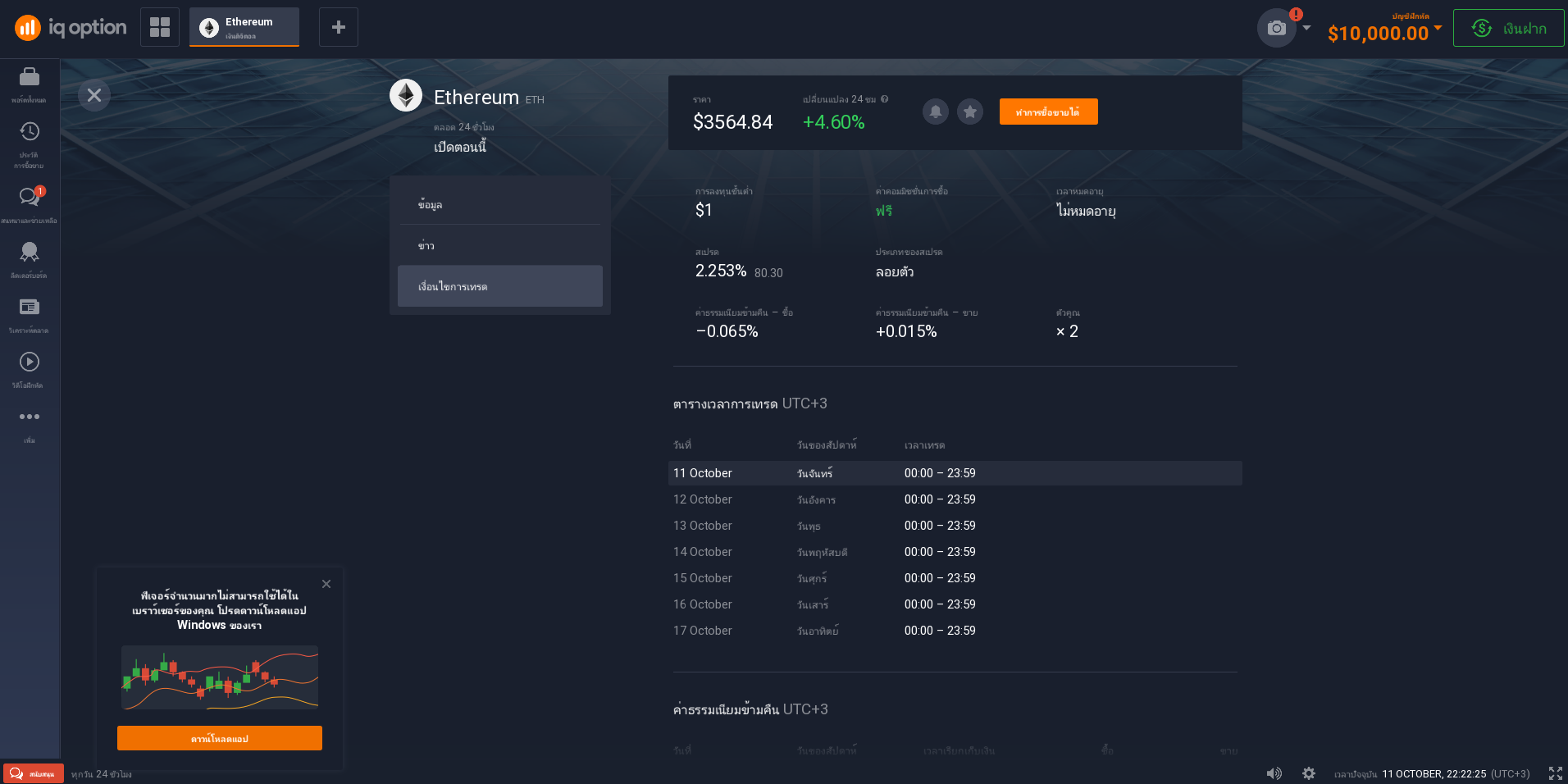This screenshot has width=1568, height=784.
Task: Click the orange 'ดาวน์โหลดแอป' download button
Action: [x=219, y=737]
